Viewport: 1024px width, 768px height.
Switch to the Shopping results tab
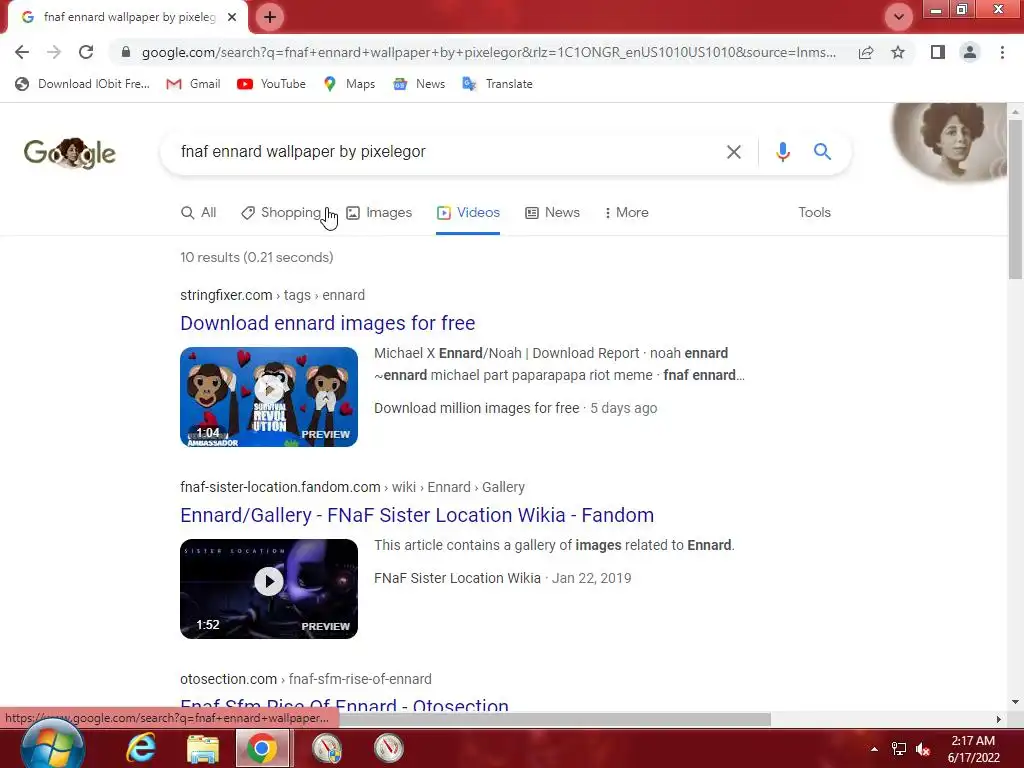coord(281,212)
